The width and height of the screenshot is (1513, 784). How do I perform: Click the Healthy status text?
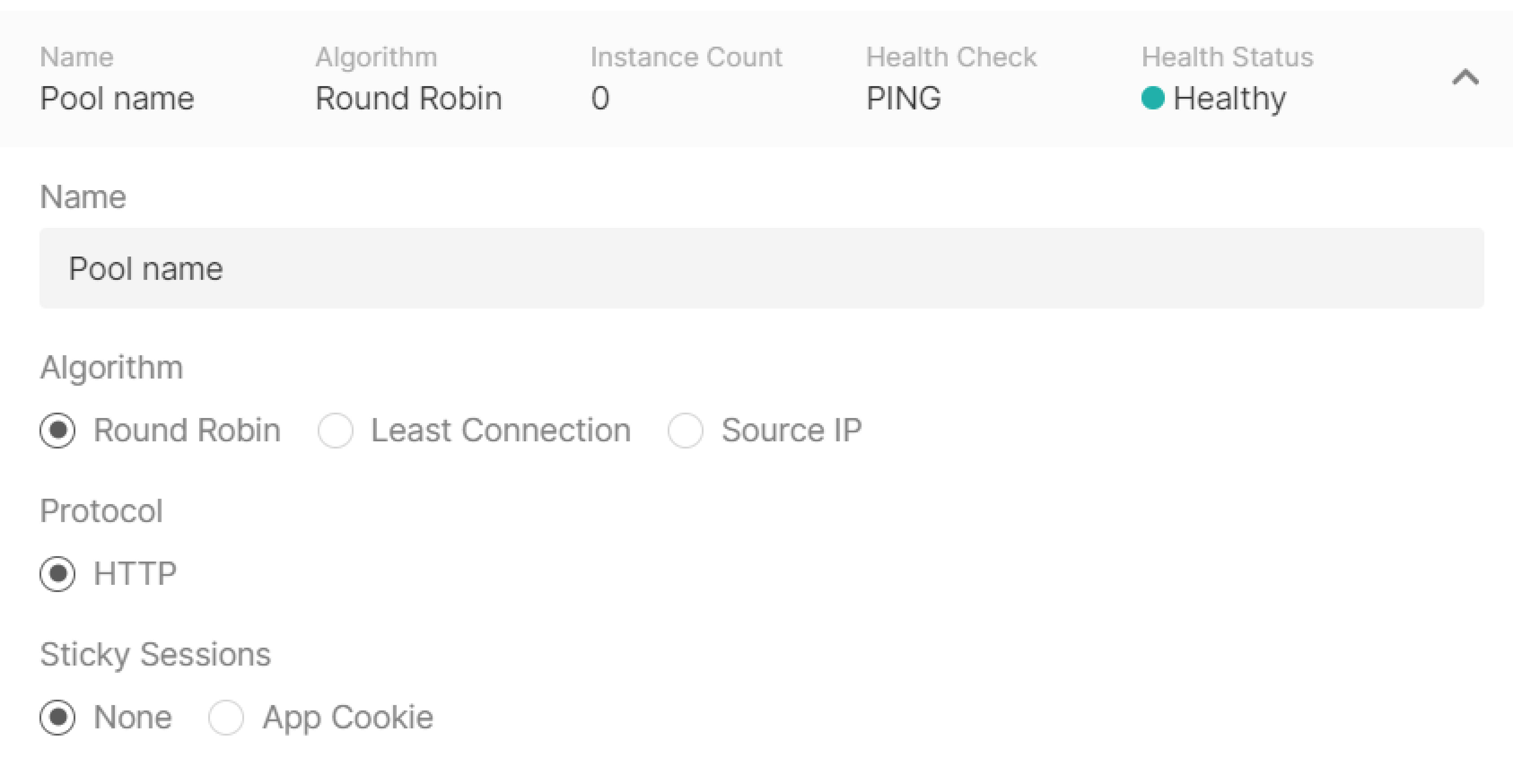[1229, 99]
